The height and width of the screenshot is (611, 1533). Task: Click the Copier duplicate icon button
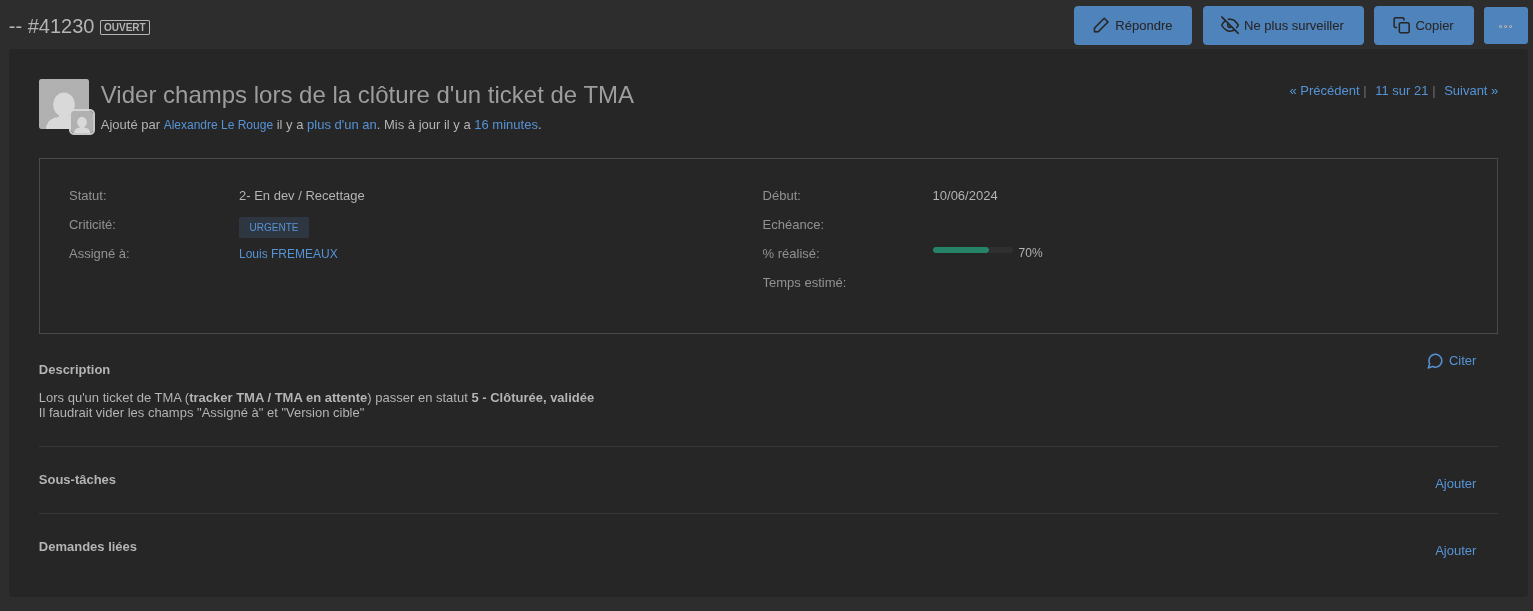[1401, 25]
